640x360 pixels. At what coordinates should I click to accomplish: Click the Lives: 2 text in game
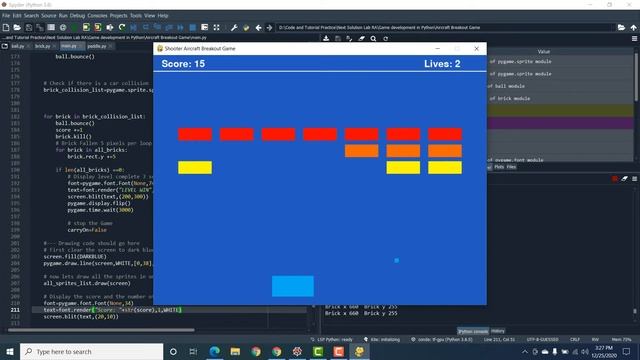[442, 64]
